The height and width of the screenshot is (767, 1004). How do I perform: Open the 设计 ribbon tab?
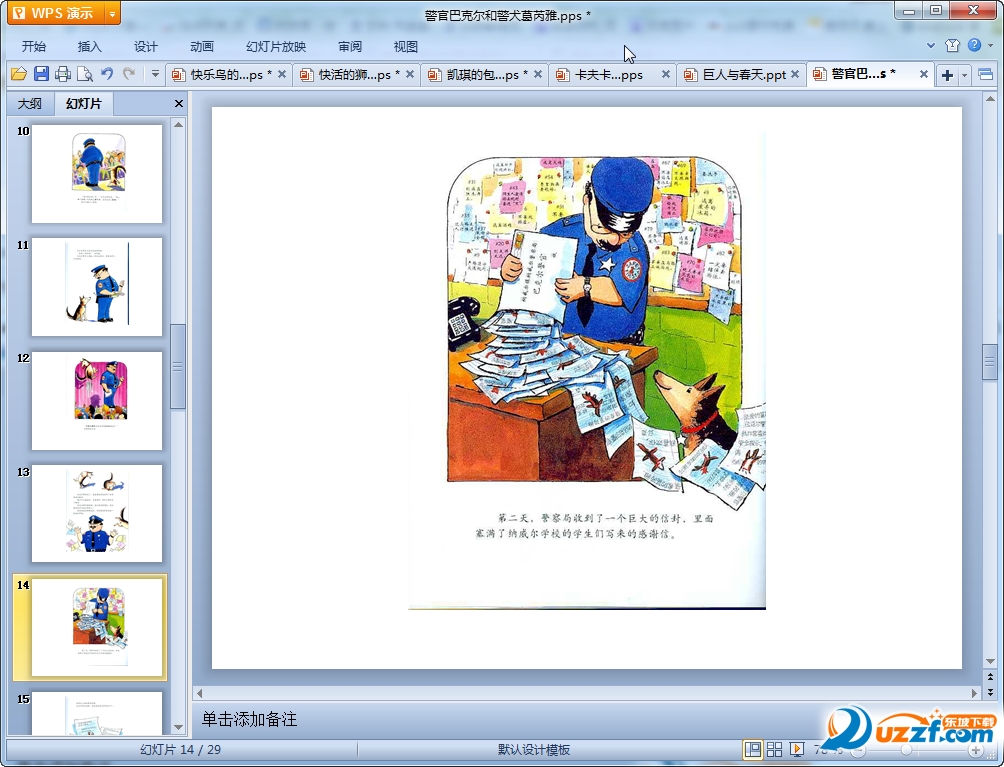(x=145, y=47)
